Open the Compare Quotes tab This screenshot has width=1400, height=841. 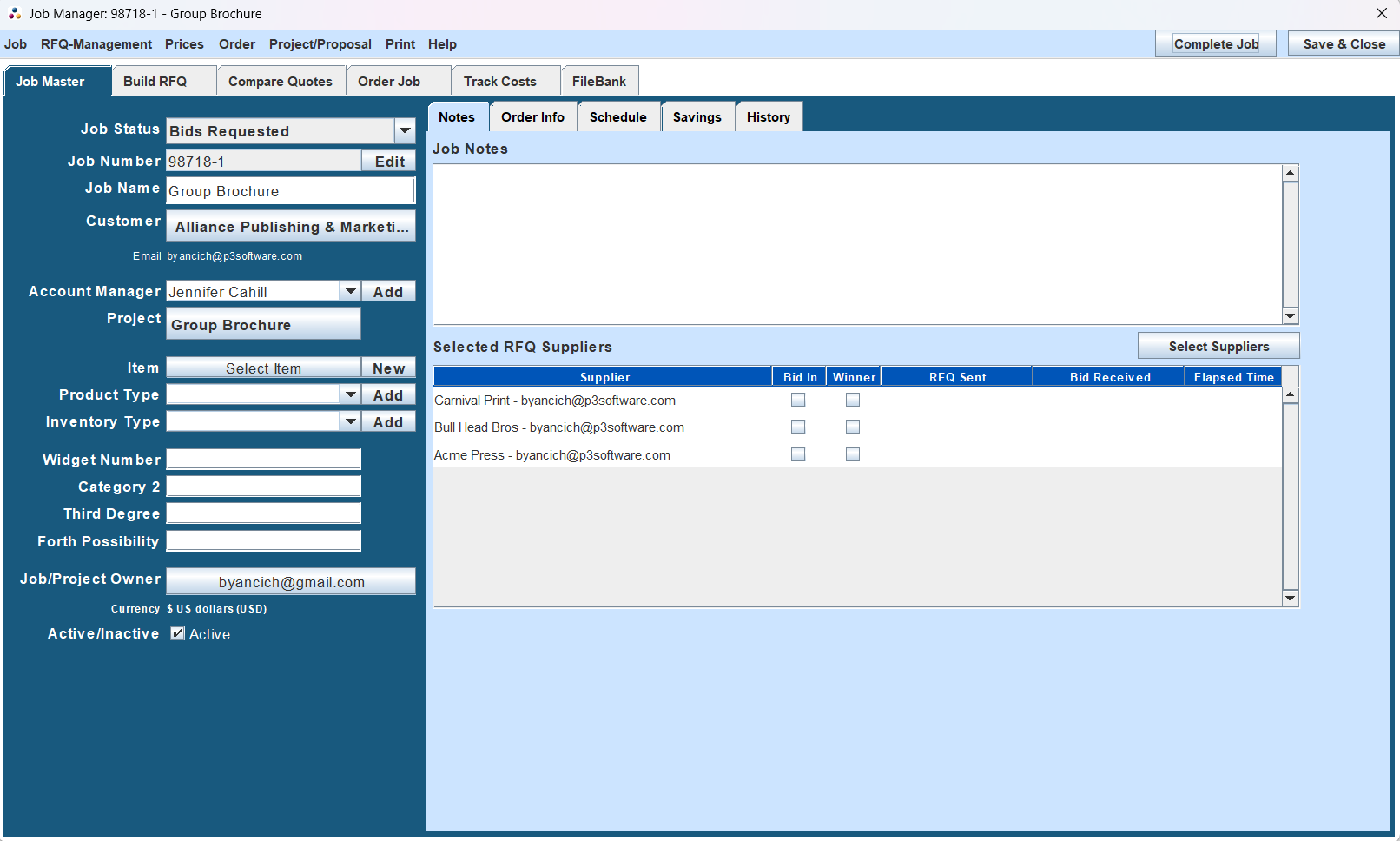[281, 80]
